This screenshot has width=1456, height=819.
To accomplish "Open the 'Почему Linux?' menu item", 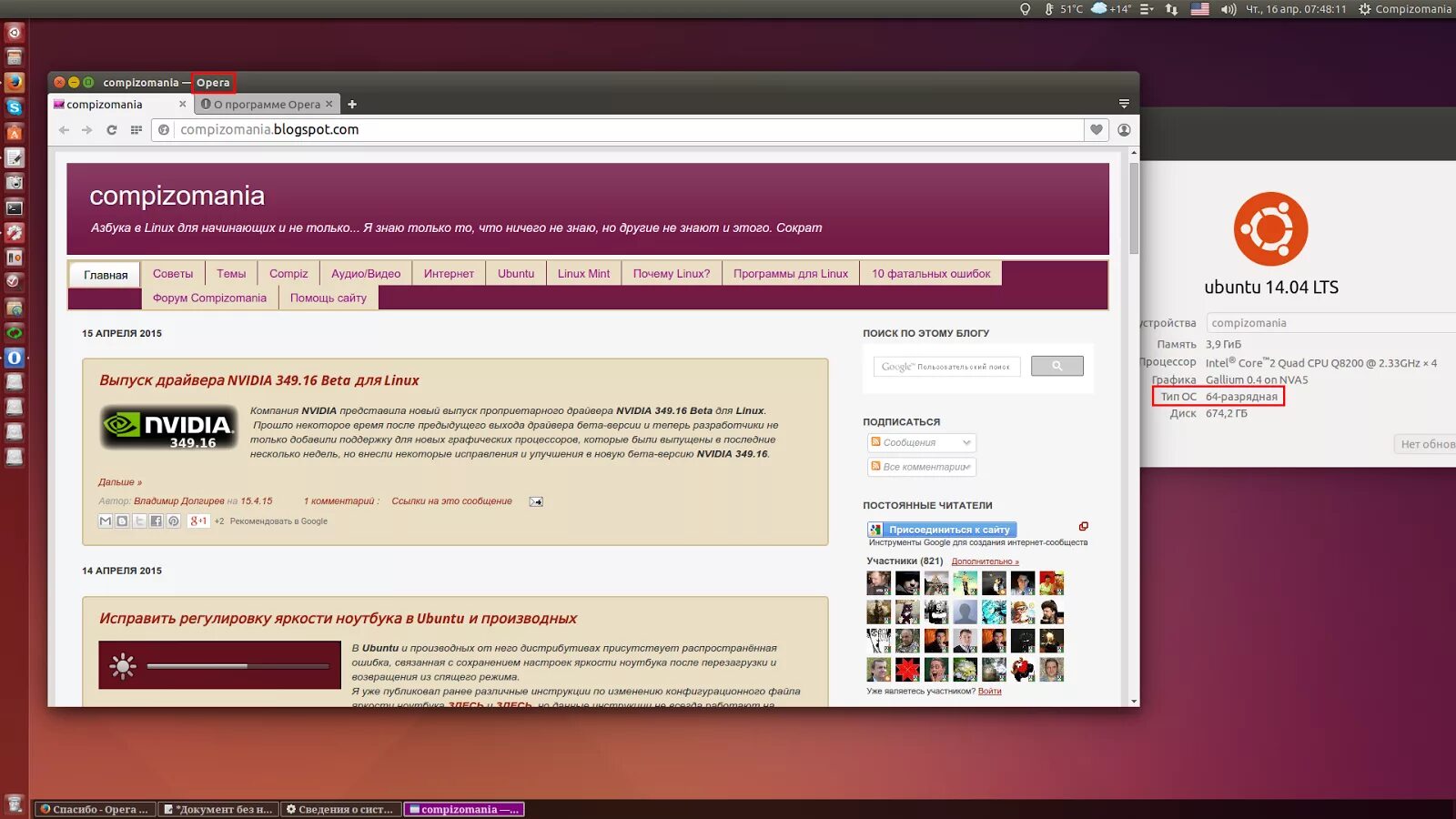I will click(x=672, y=274).
